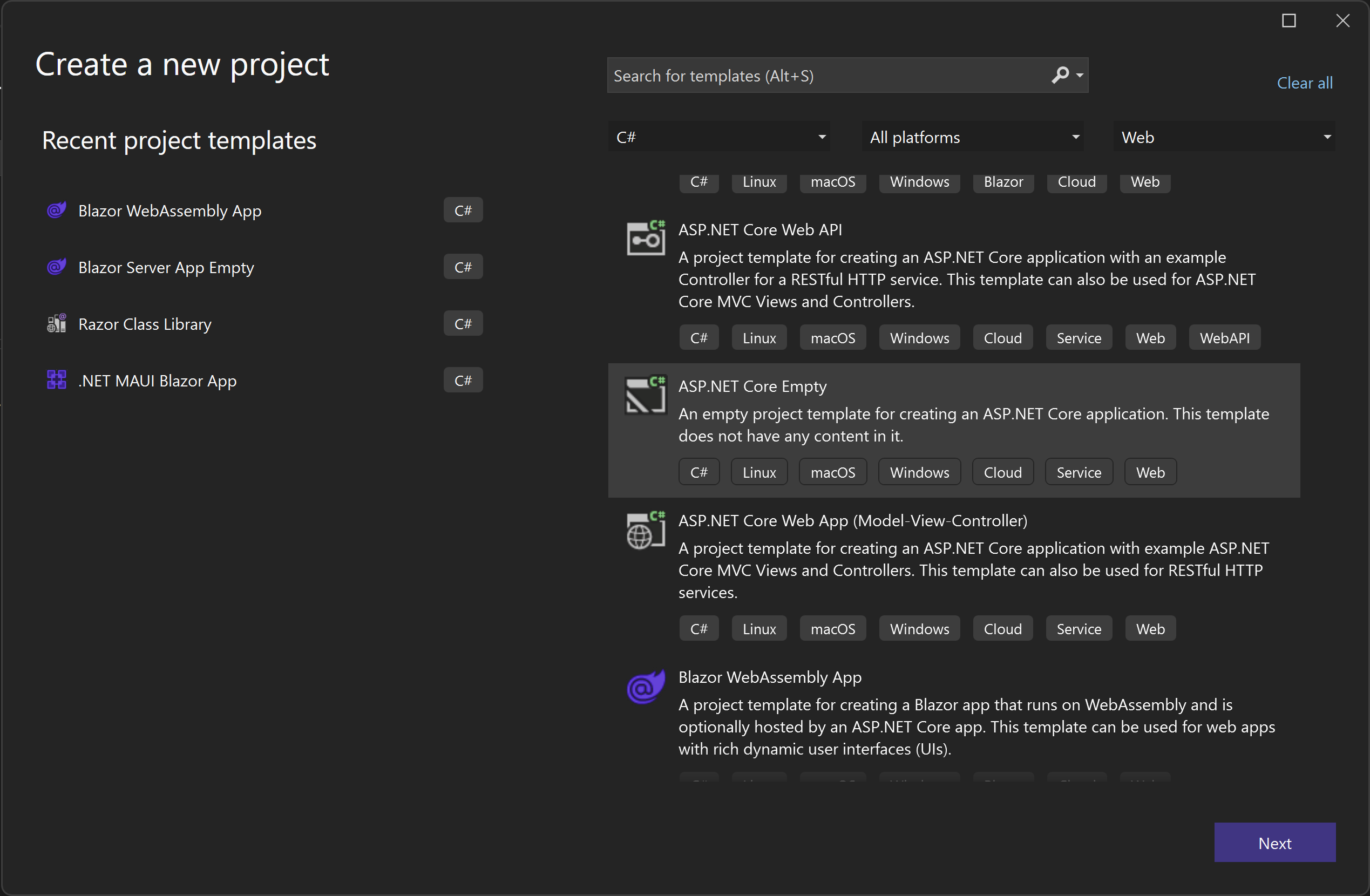The height and width of the screenshot is (896, 1370).
Task: Open the C# language filter dropdown
Action: tap(718, 137)
